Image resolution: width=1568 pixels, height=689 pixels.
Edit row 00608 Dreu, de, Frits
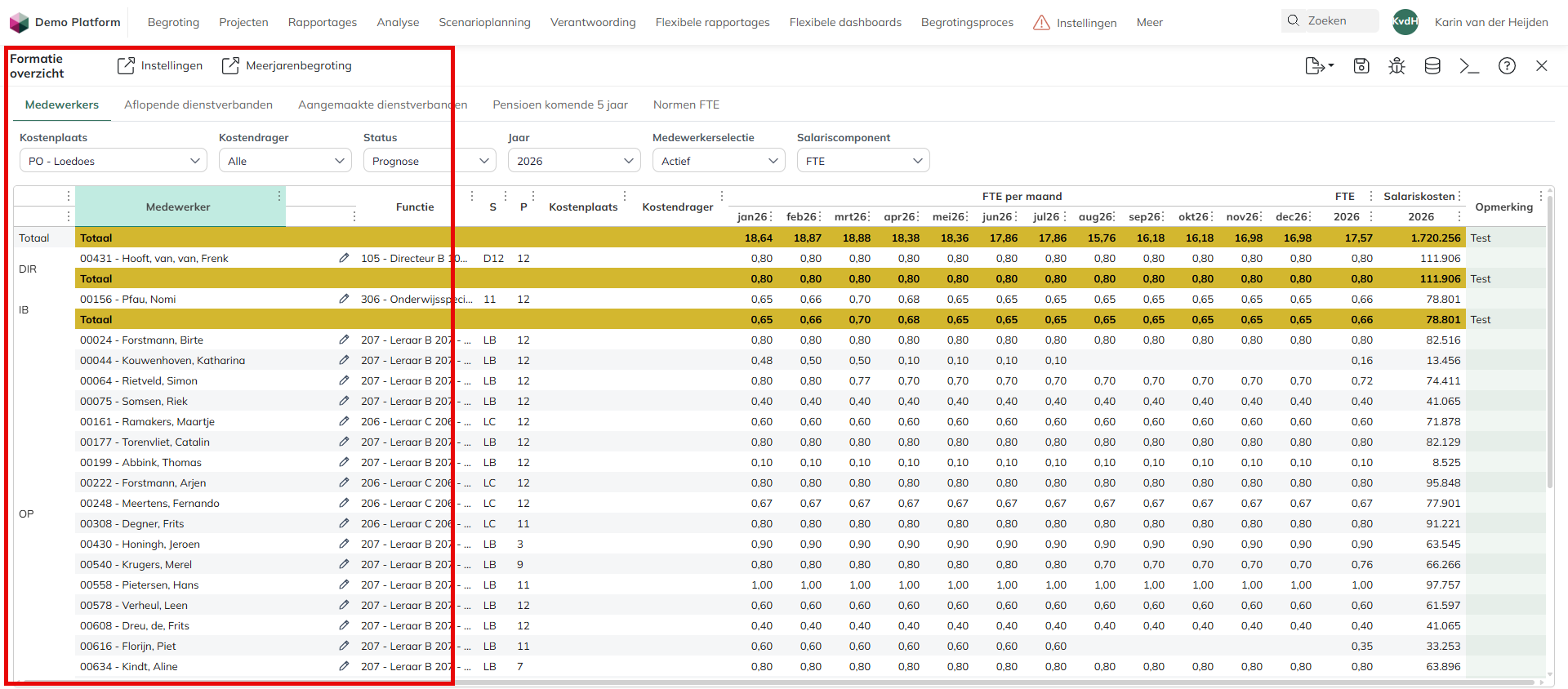(x=344, y=625)
